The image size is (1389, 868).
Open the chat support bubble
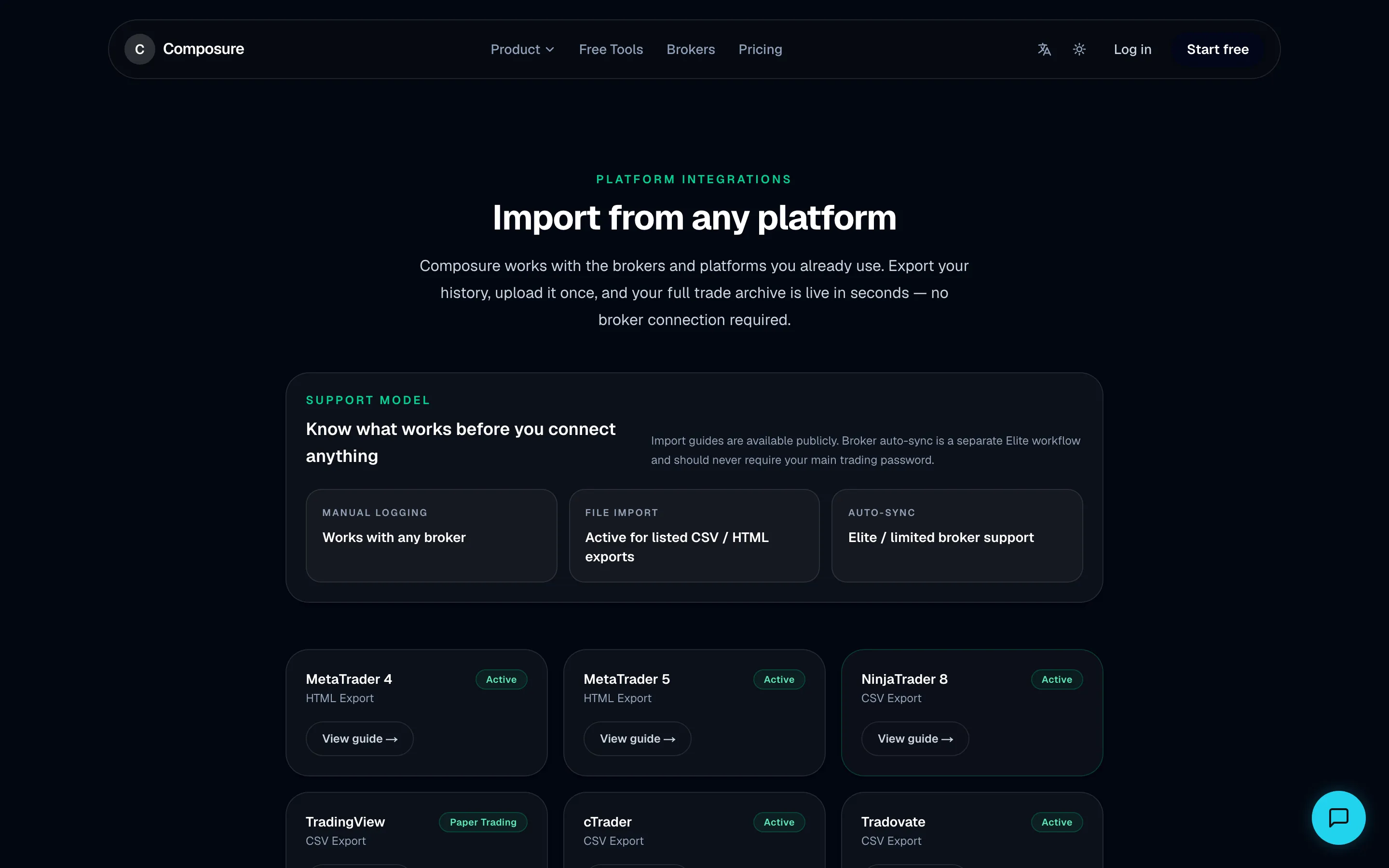click(1338, 817)
